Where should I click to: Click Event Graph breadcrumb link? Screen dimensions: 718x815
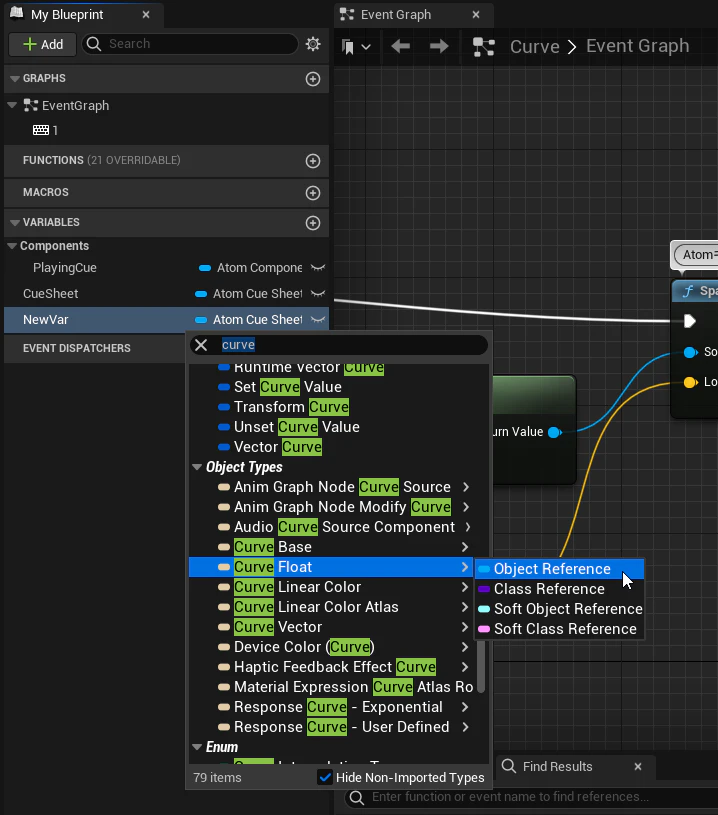(x=637, y=46)
